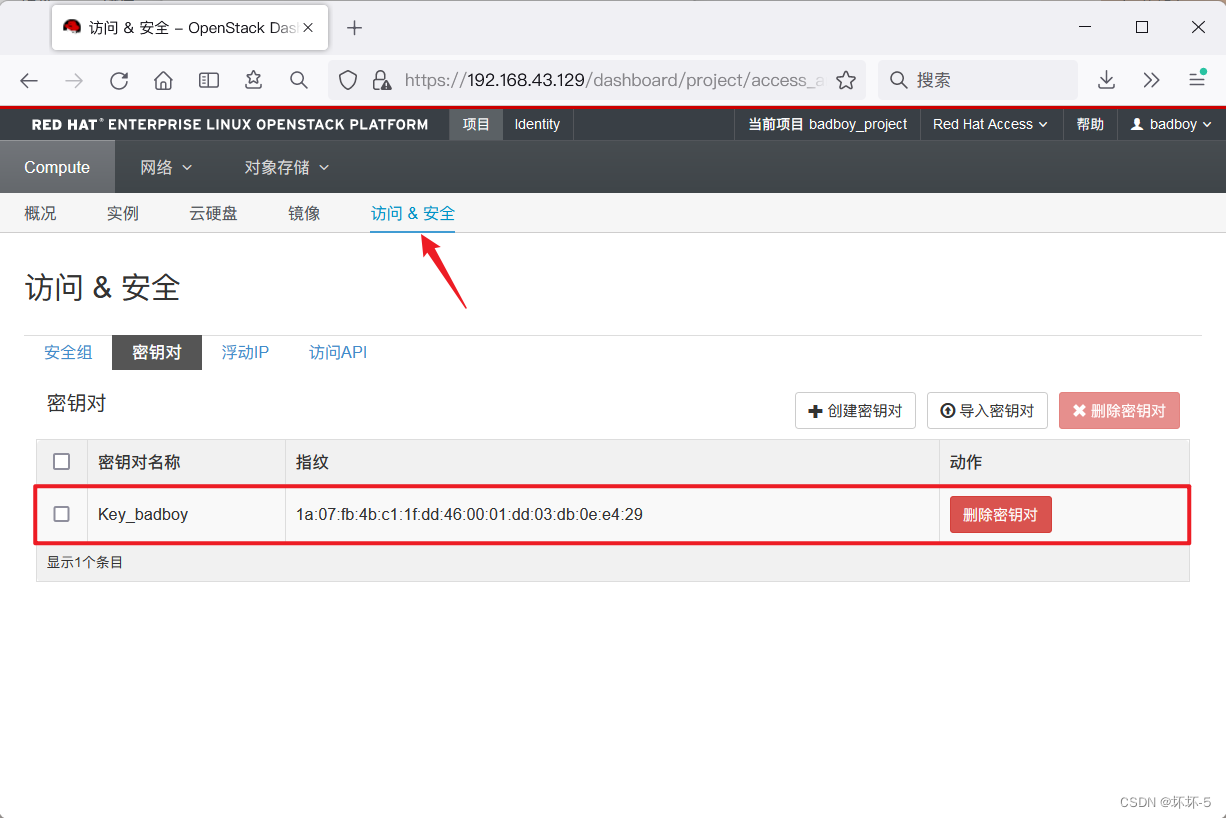
Task: Click the browser search box labeled 搜索
Action: coord(978,80)
